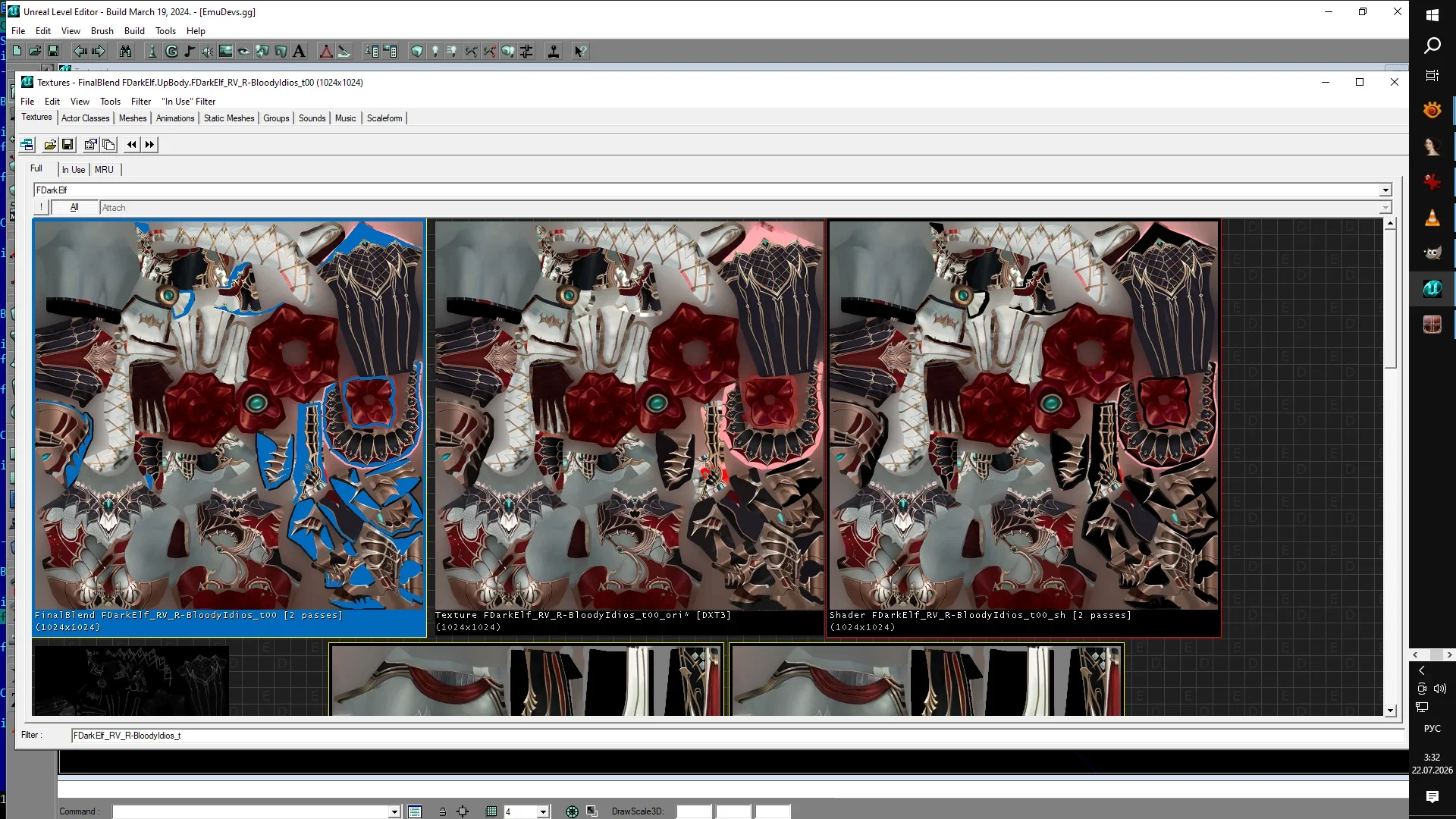
Task: Click the context help arrow icon
Action: [x=580, y=51]
